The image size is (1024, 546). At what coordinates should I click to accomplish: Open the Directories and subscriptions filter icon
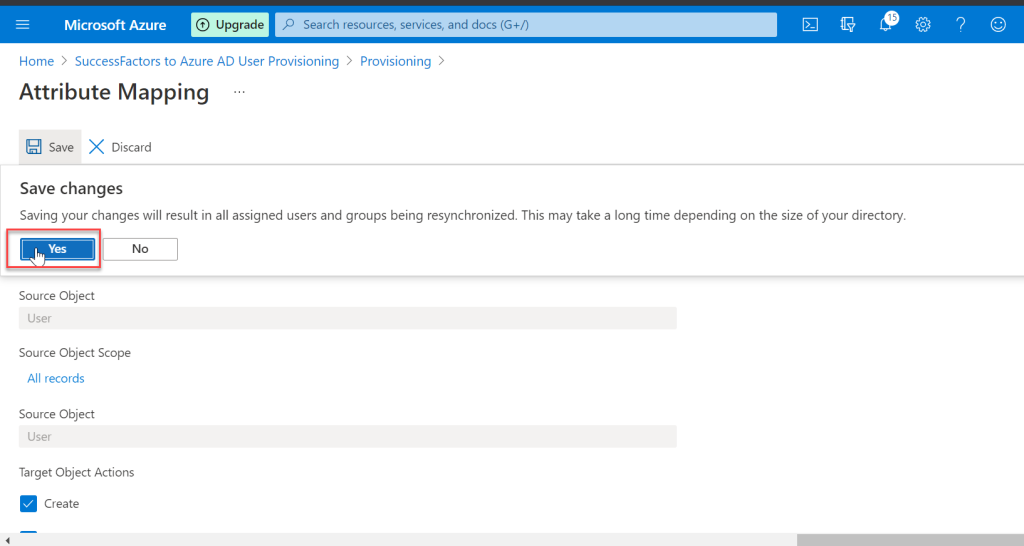[x=848, y=25]
